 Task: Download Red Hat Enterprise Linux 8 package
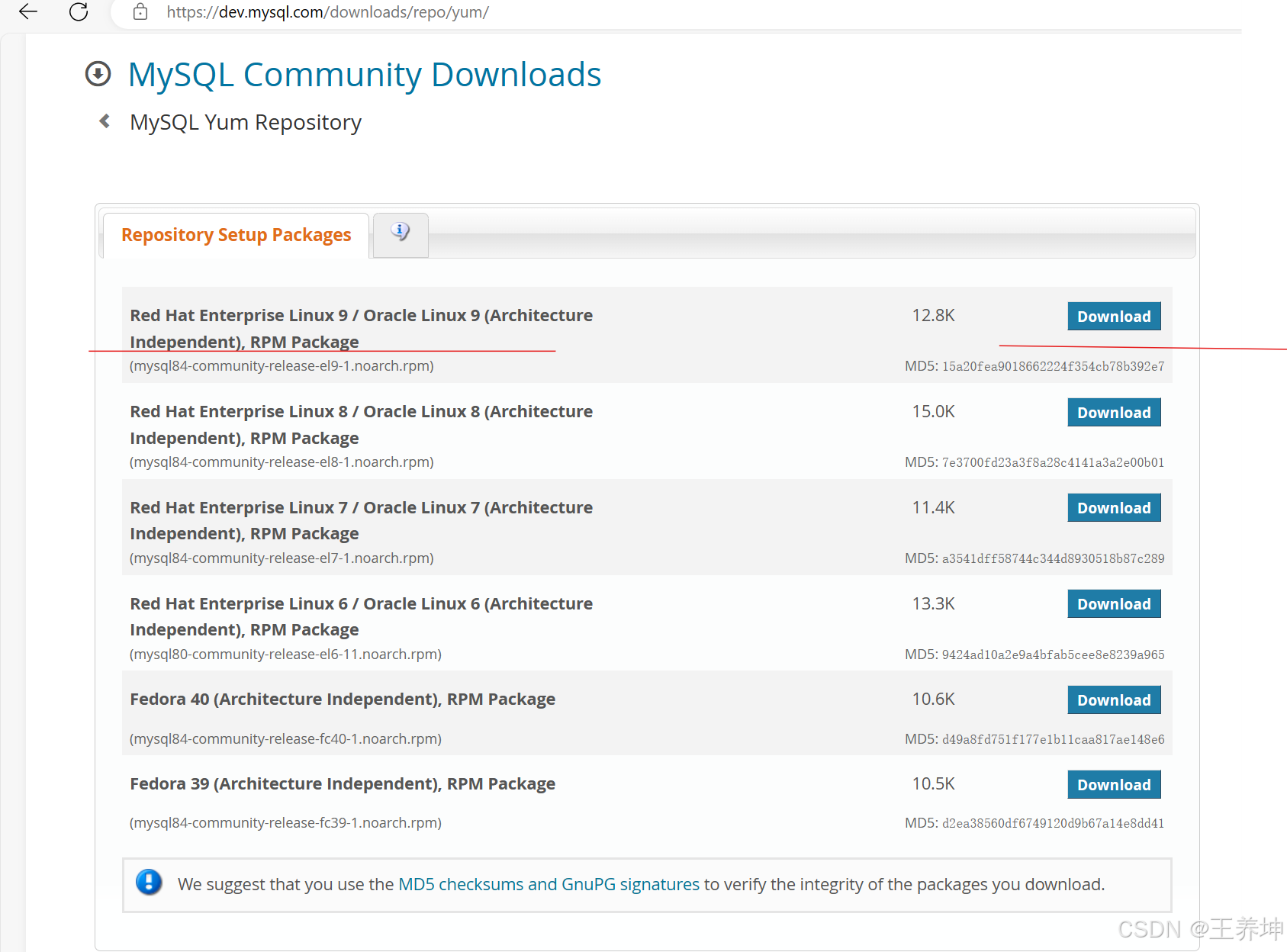(1114, 413)
